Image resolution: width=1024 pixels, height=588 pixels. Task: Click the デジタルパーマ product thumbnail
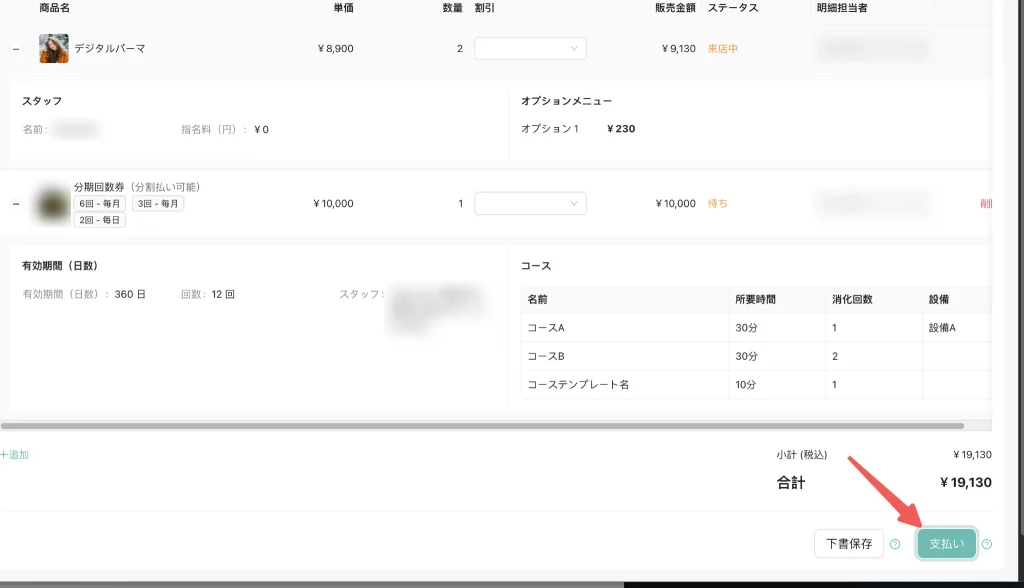[x=54, y=48]
